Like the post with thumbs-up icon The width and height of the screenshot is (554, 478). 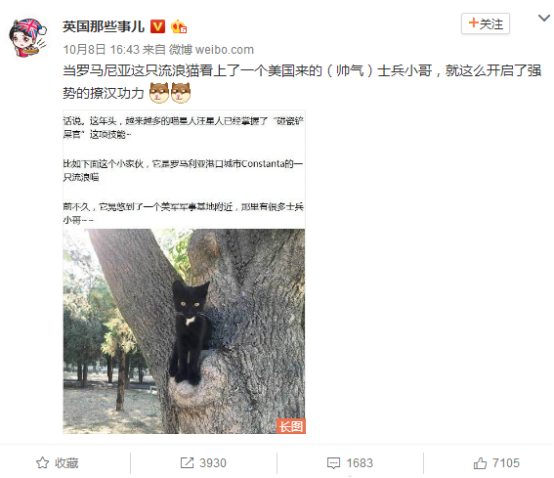coord(480,463)
